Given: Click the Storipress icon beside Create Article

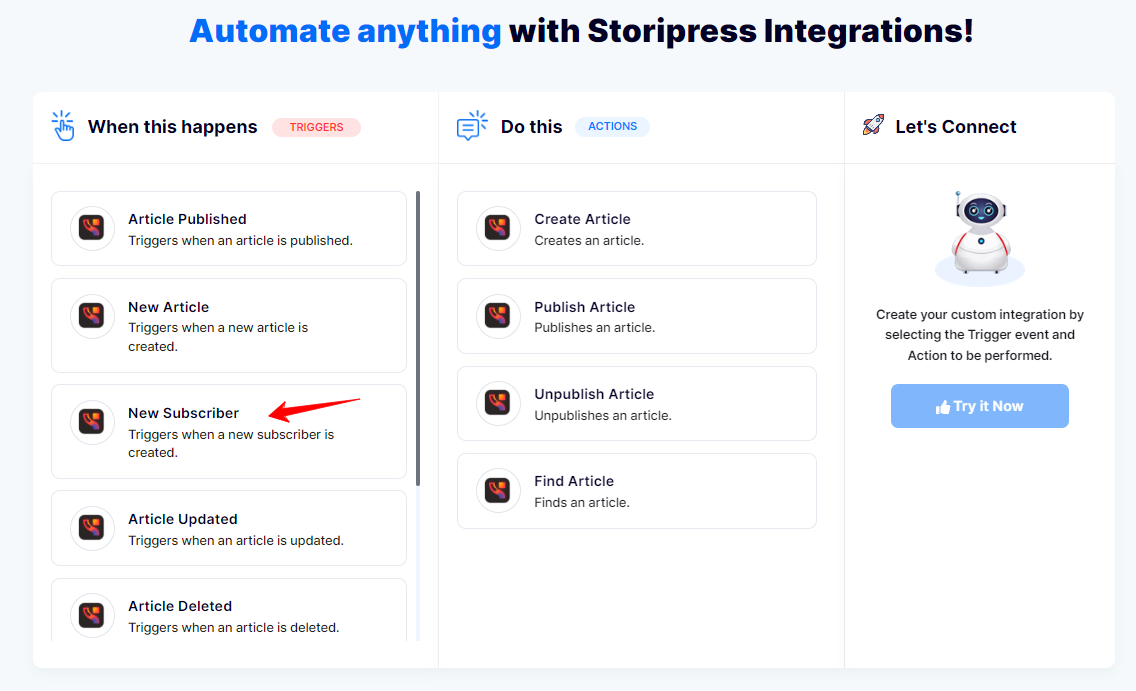Looking at the screenshot, I should coord(498,229).
